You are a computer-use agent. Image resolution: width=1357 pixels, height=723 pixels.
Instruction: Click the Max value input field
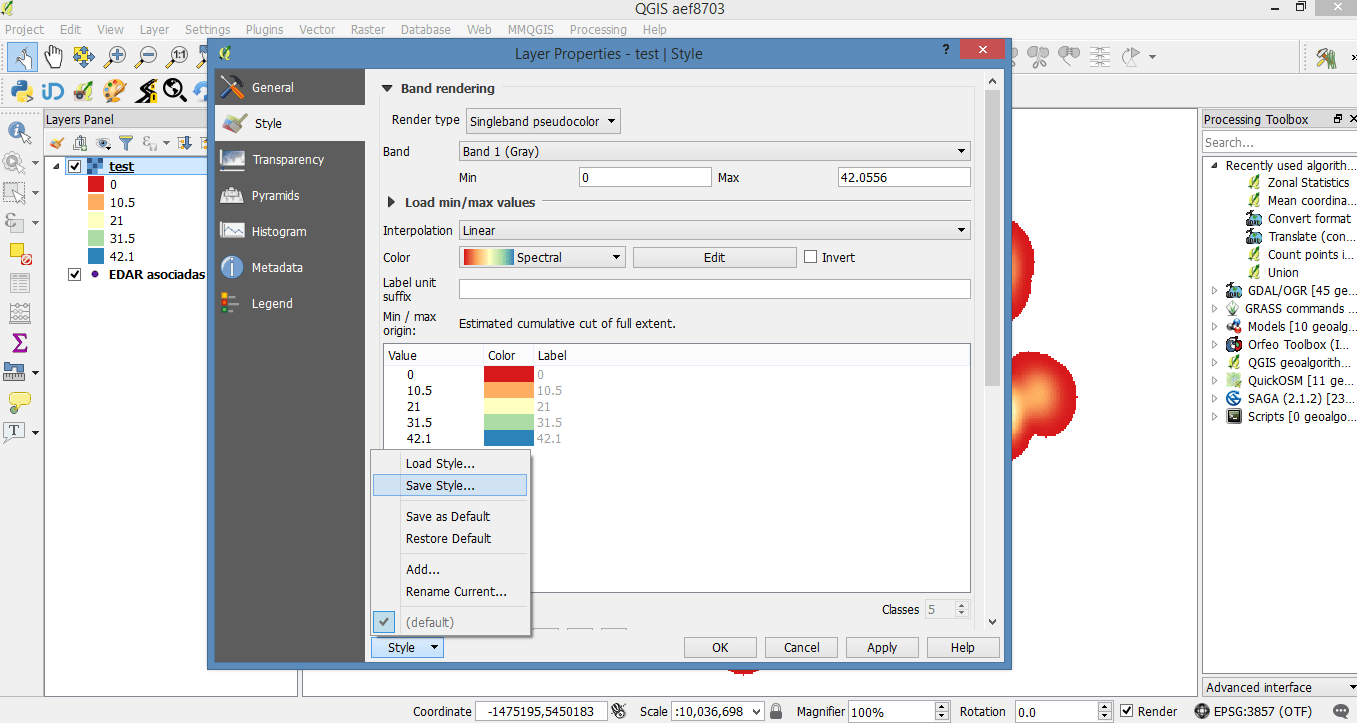(903, 176)
